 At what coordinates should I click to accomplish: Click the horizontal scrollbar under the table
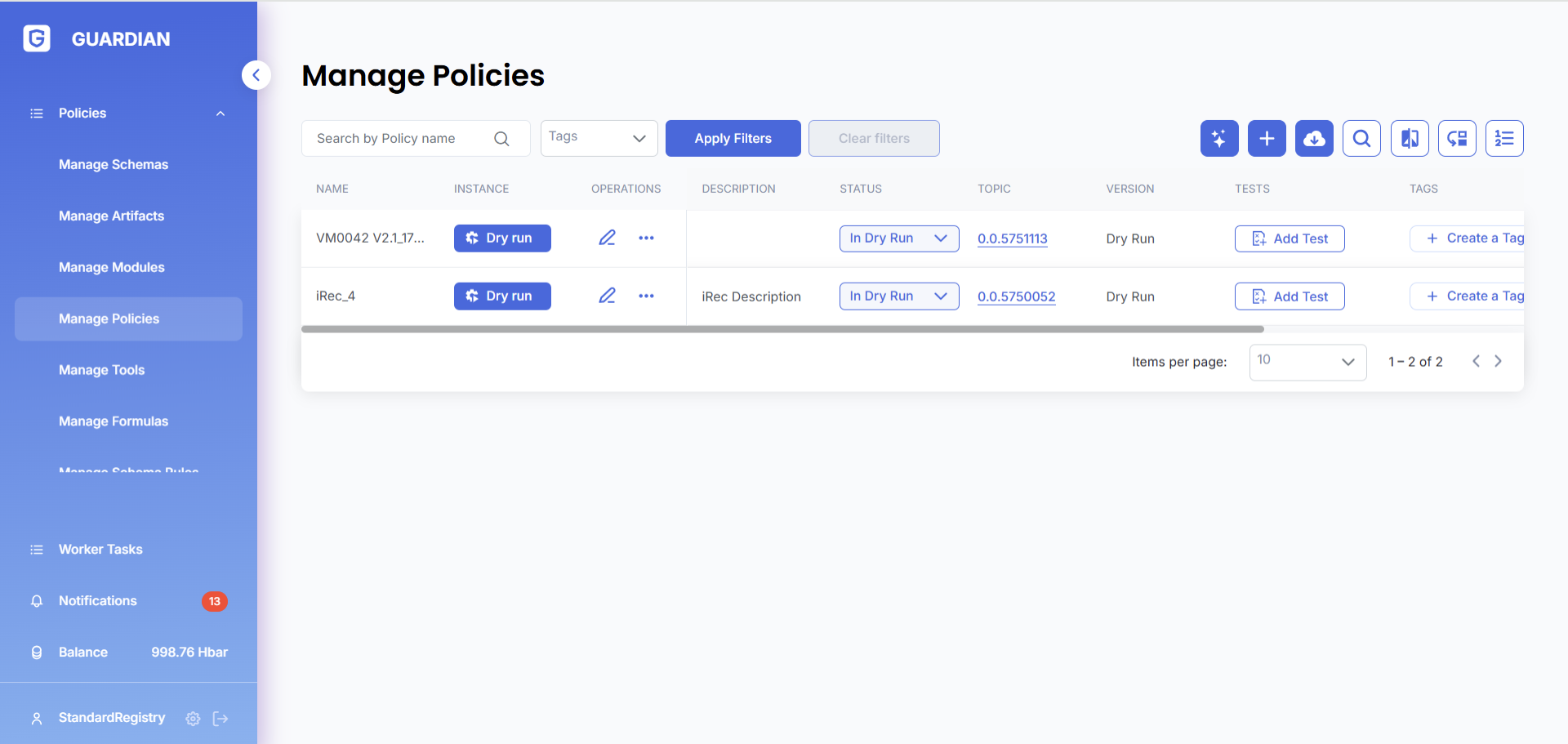click(782, 329)
